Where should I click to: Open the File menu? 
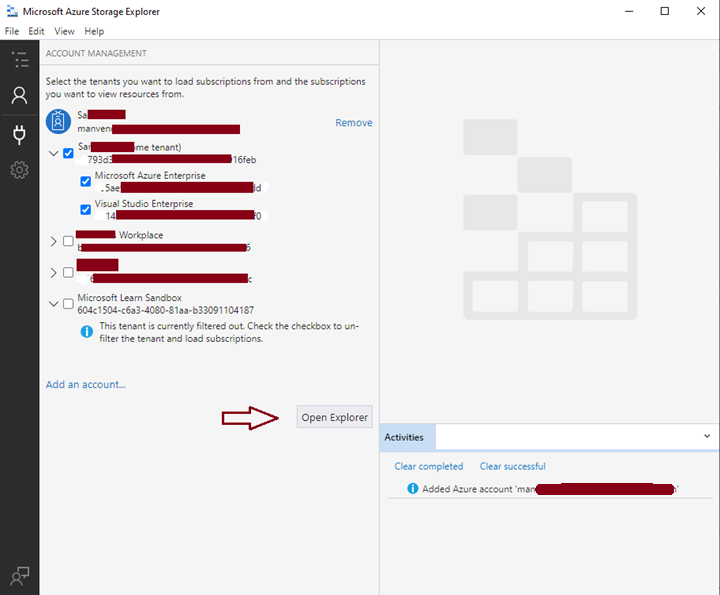pos(12,31)
